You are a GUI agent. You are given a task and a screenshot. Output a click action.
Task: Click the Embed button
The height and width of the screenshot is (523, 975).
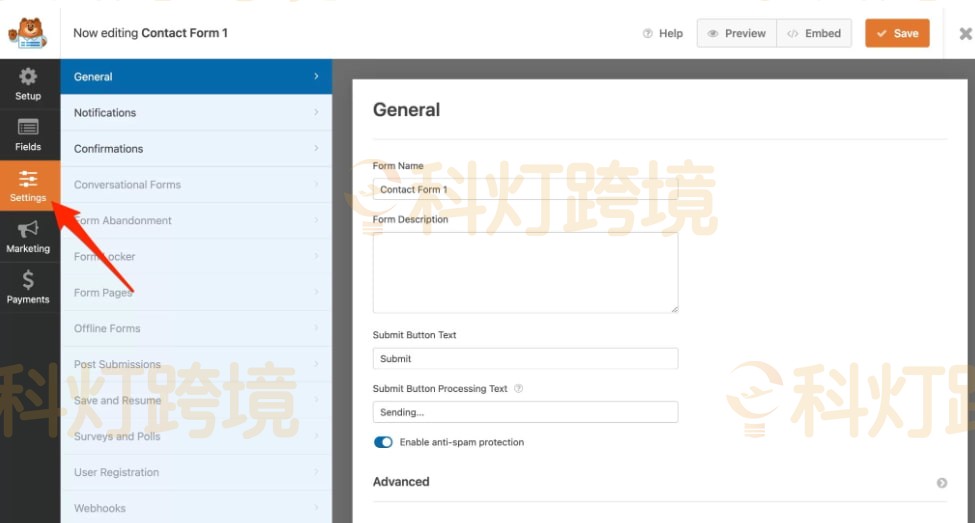pyautogui.click(x=814, y=33)
